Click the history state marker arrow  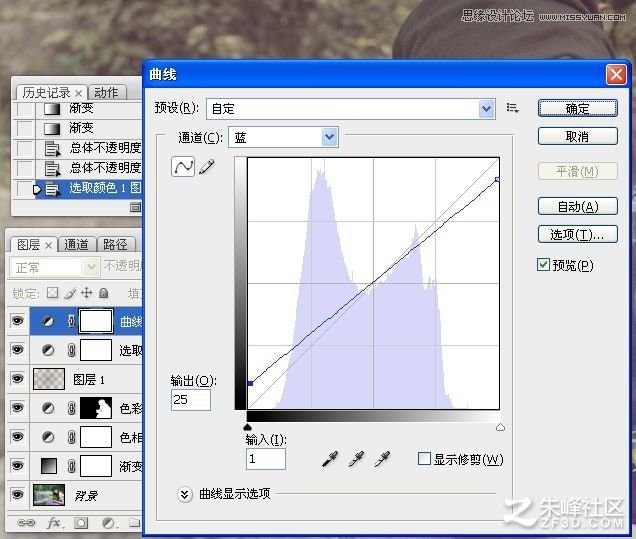(37, 189)
